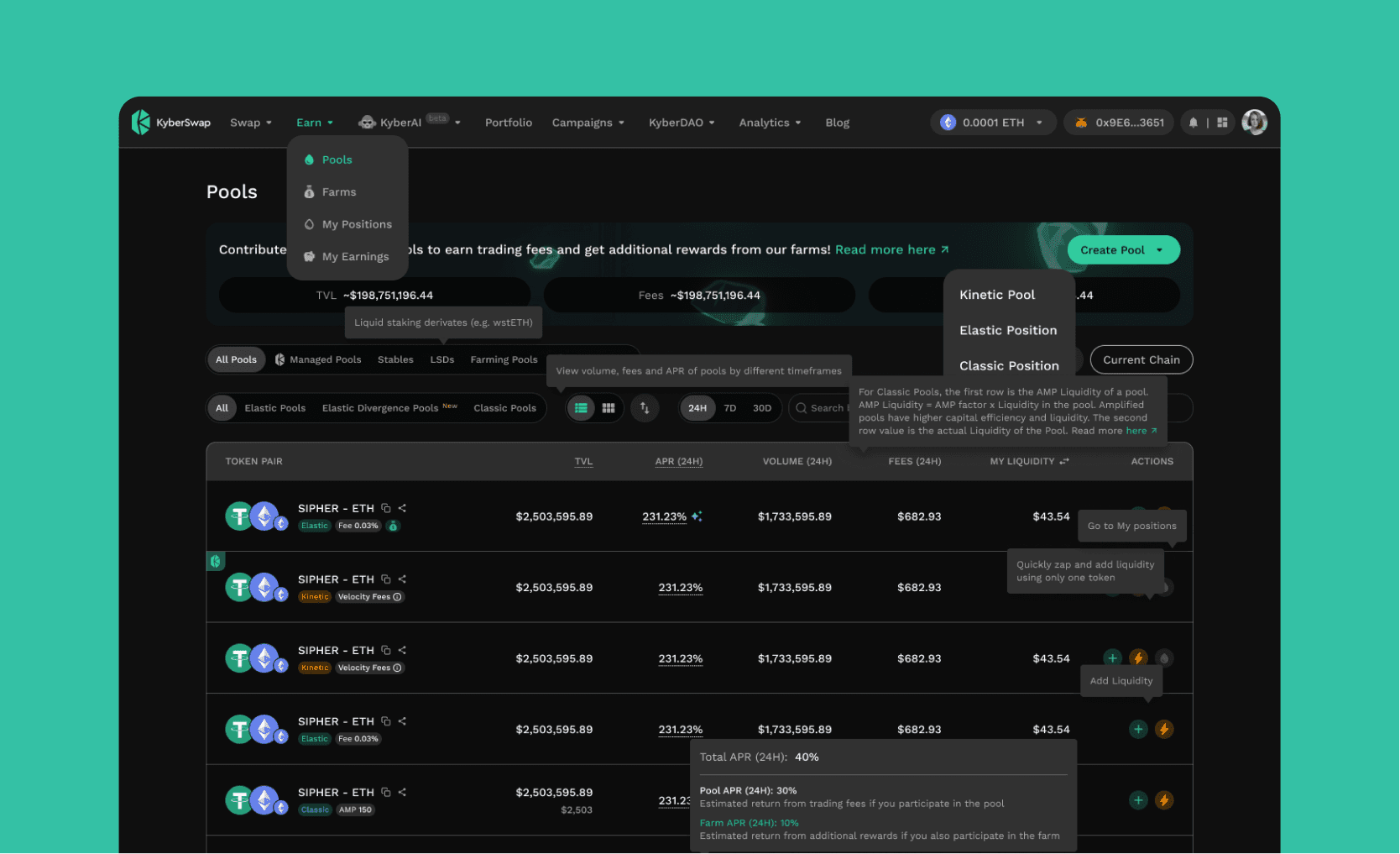
Task: Click the All pool-type filter
Action: (222, 408)
